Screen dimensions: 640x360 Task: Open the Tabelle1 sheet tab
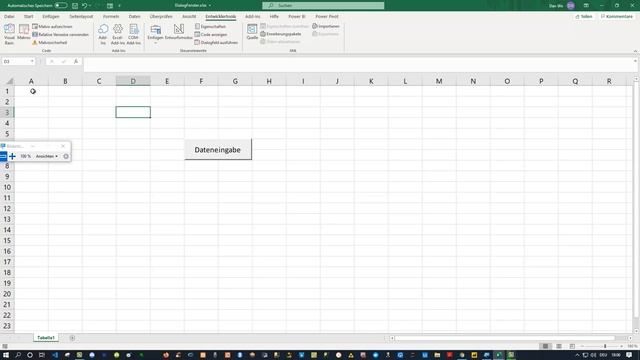46,338
